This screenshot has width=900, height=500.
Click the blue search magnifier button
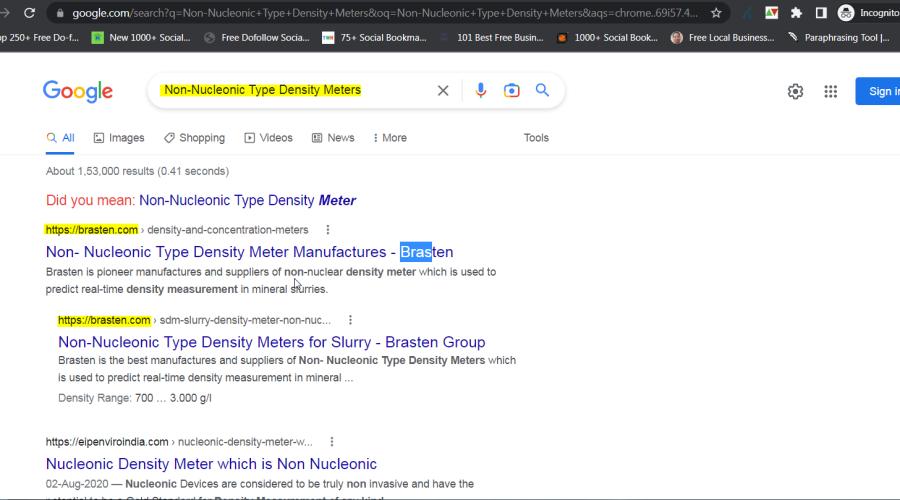tap(542, 91)
